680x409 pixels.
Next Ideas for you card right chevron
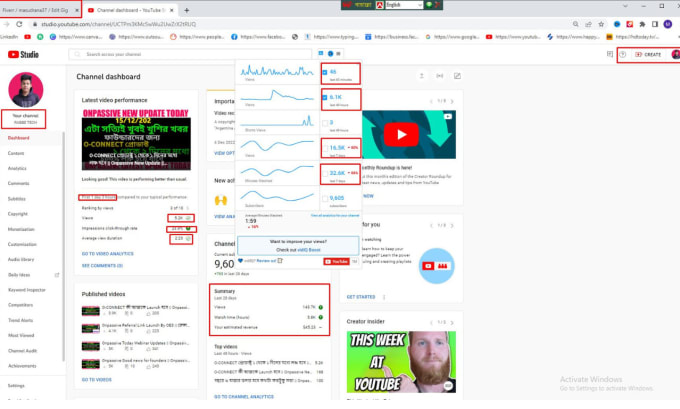click(452, 226)
